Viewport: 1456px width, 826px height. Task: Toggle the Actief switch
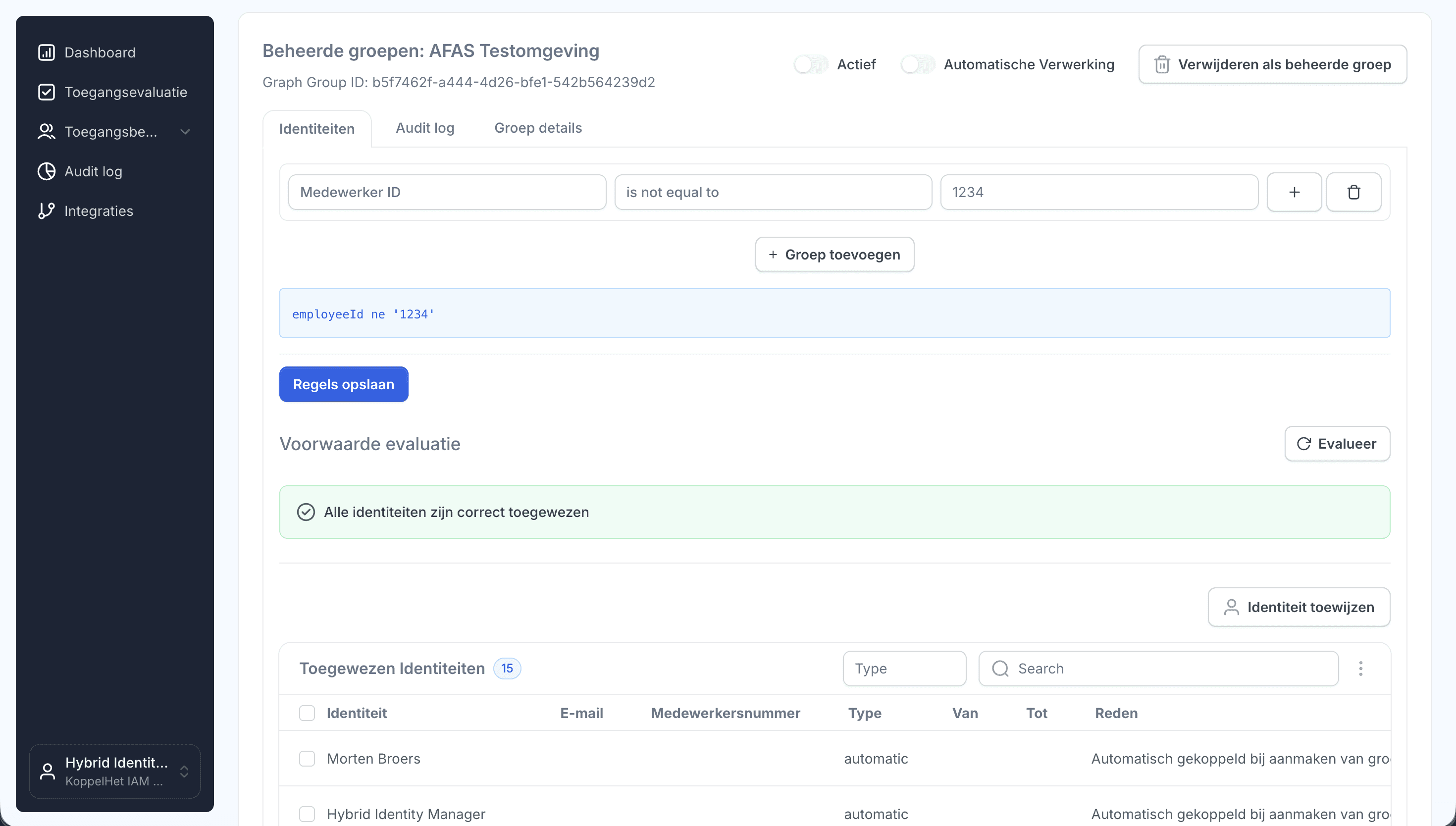811,64
